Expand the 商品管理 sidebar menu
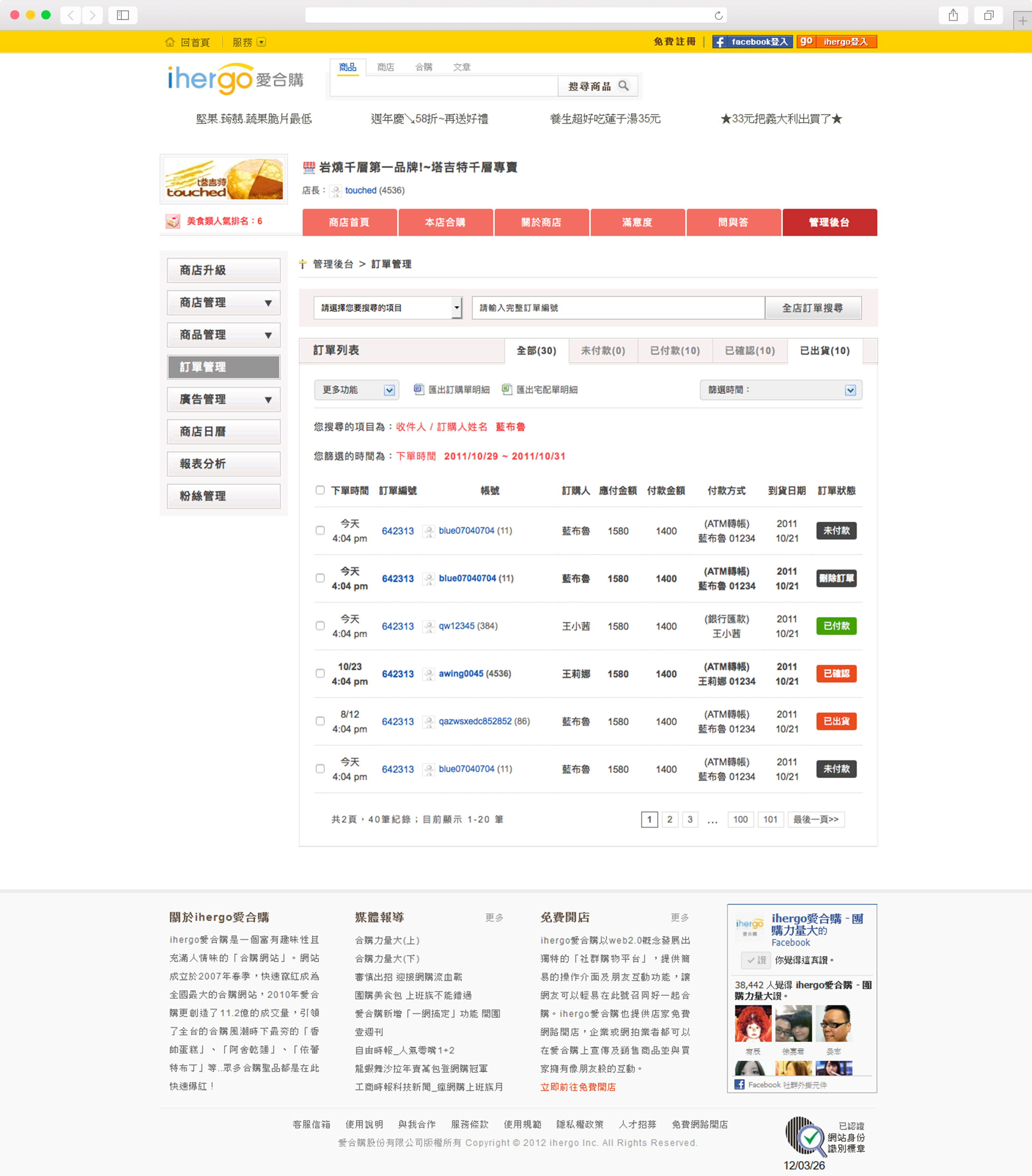Screen dimensions: 1032x1176 click(223, 335)
